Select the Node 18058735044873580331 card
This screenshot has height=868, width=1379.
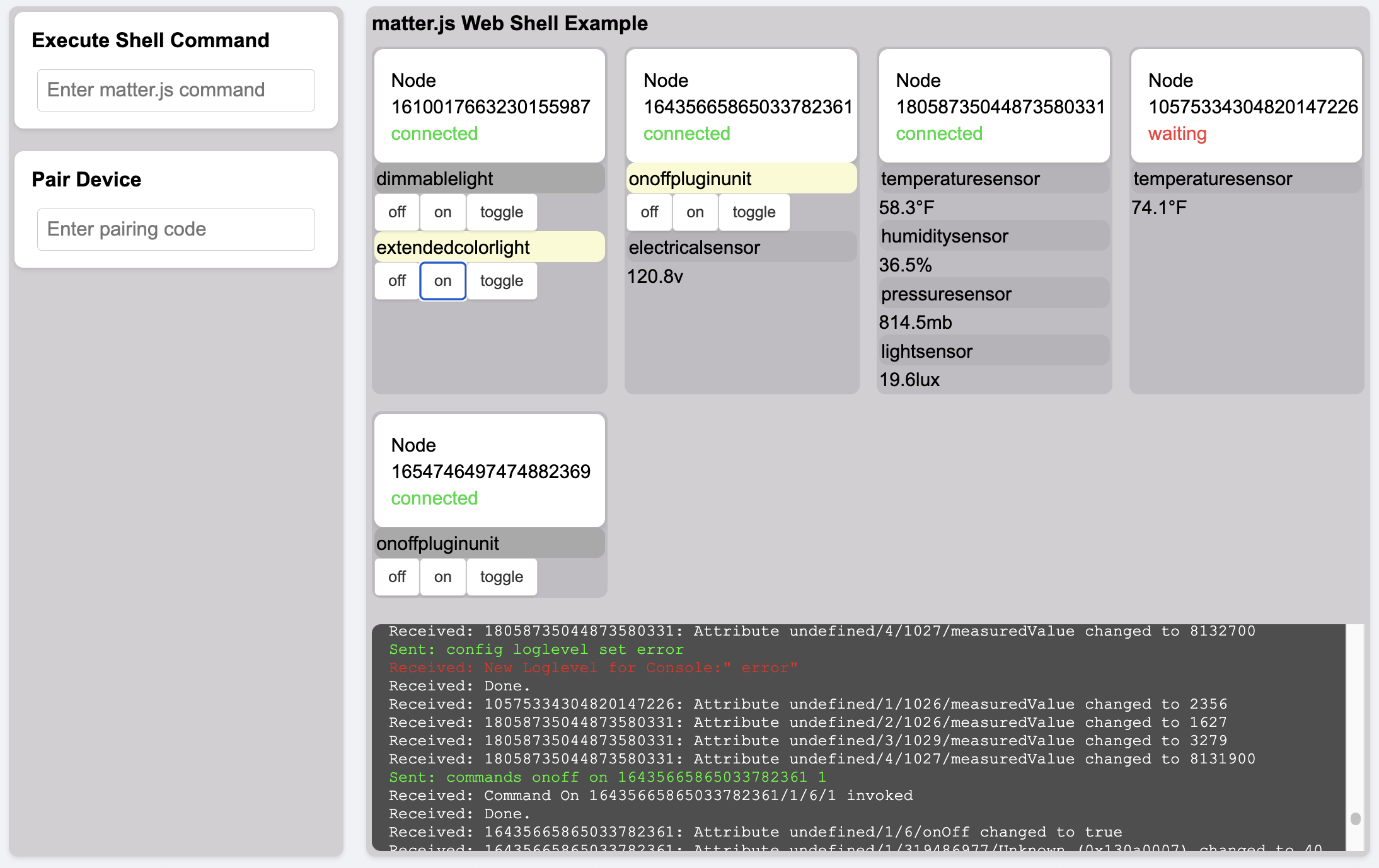pos(995,106)
